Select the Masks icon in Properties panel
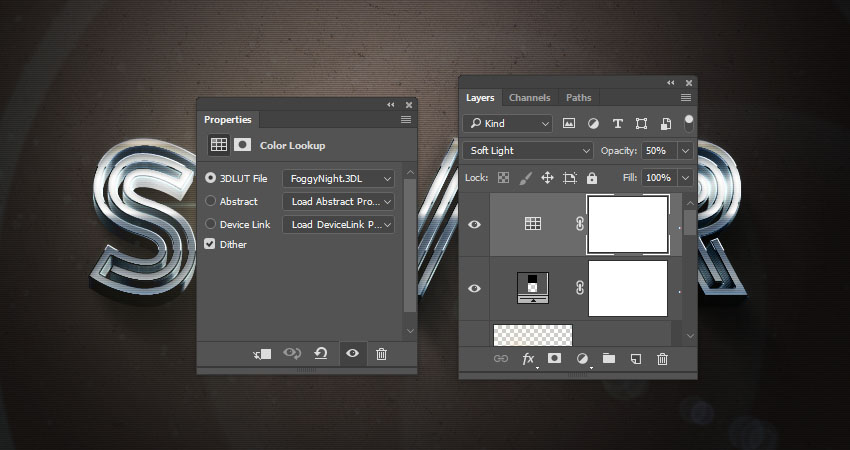This screenshot has height=450, width=850. (x=242, y=145)
